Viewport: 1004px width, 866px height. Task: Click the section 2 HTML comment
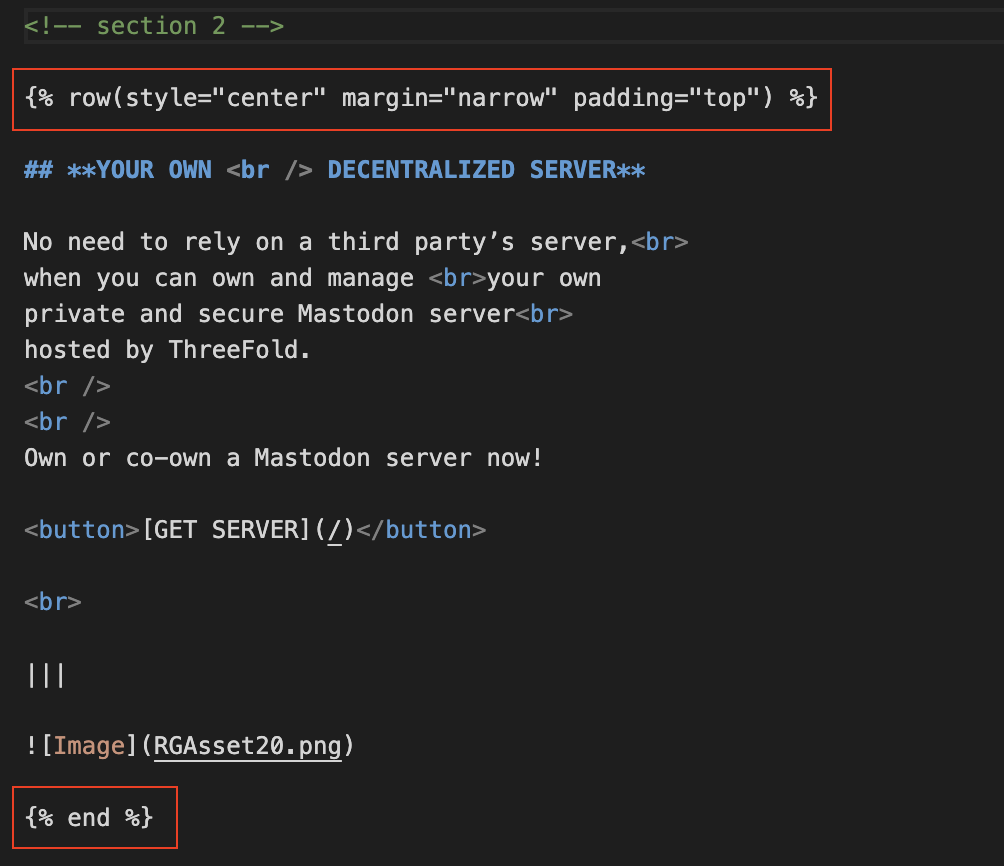[x=154, y=26]
